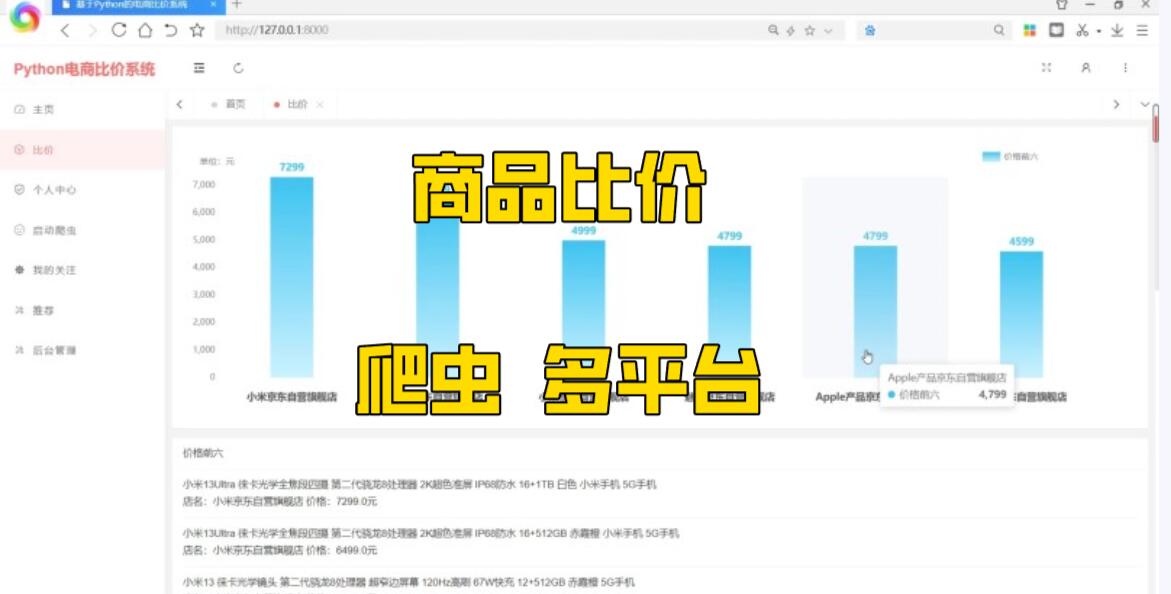Viewport: 1171px width, 594px height.
Task: Select 启动爬虫 in the sidebar
Action: pos(82,230)
